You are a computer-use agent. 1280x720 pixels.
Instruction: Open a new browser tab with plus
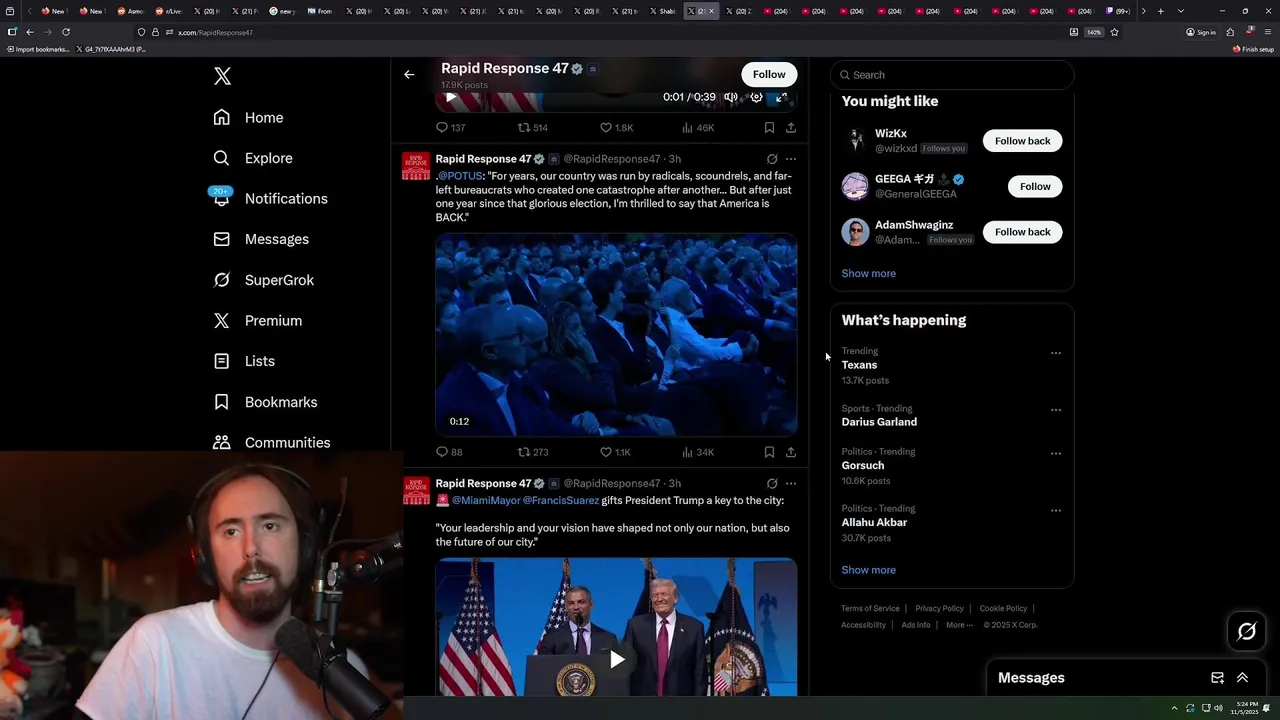pos(1160,11)
